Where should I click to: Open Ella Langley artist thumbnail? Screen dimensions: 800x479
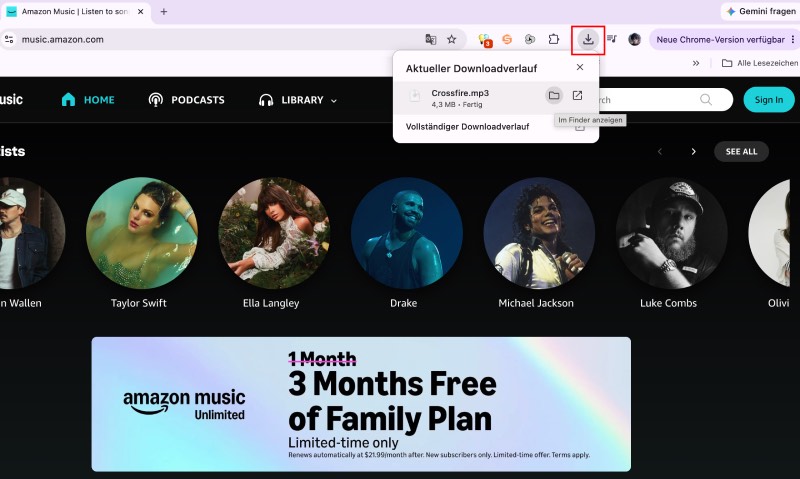274,233
